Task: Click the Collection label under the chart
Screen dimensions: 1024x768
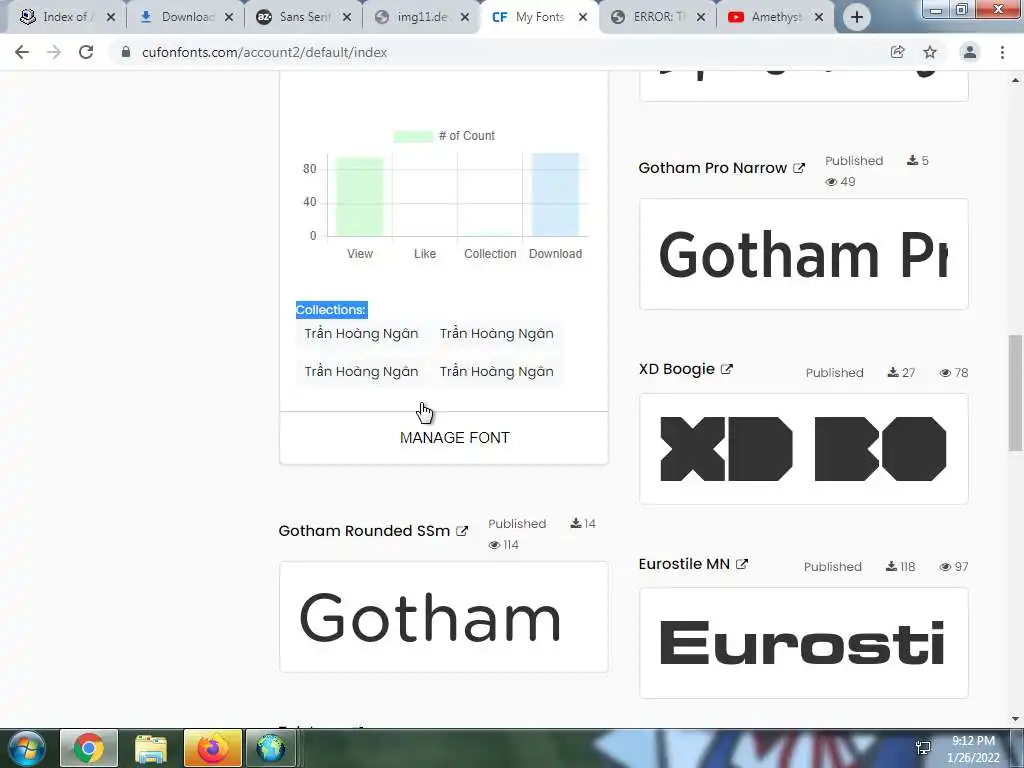Action: coord(490,253)
